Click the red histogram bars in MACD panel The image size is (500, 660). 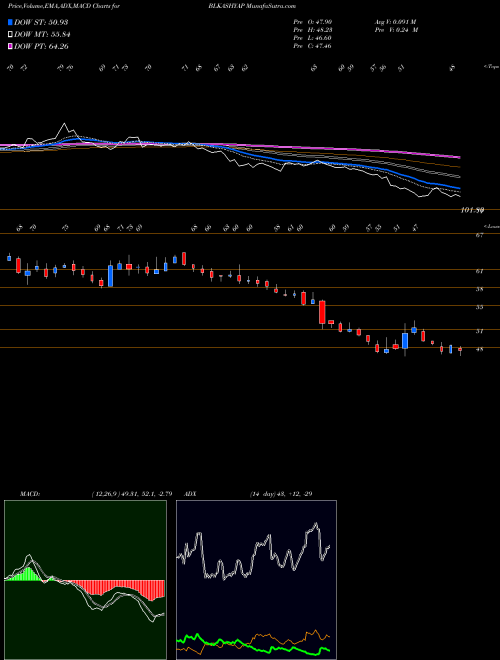click(x=122, y=588)
